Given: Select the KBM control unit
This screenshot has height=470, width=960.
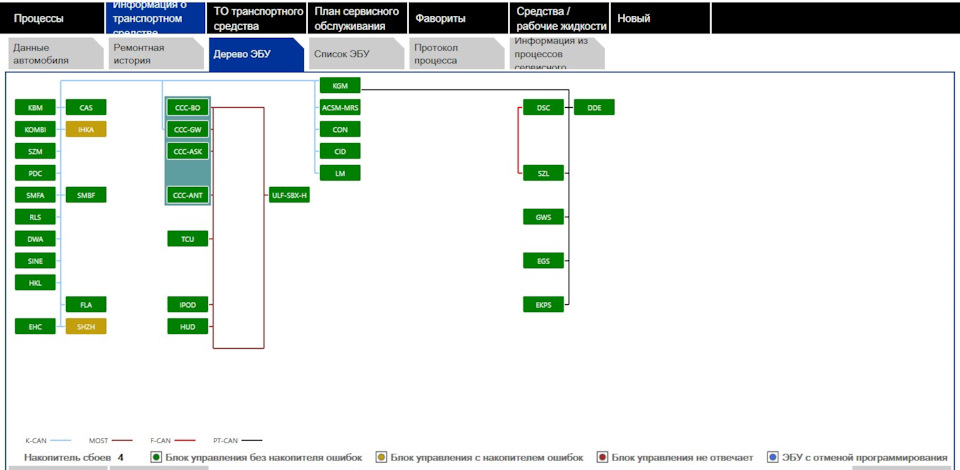Looking at the screenshot, I should click(x=35, y=108).
